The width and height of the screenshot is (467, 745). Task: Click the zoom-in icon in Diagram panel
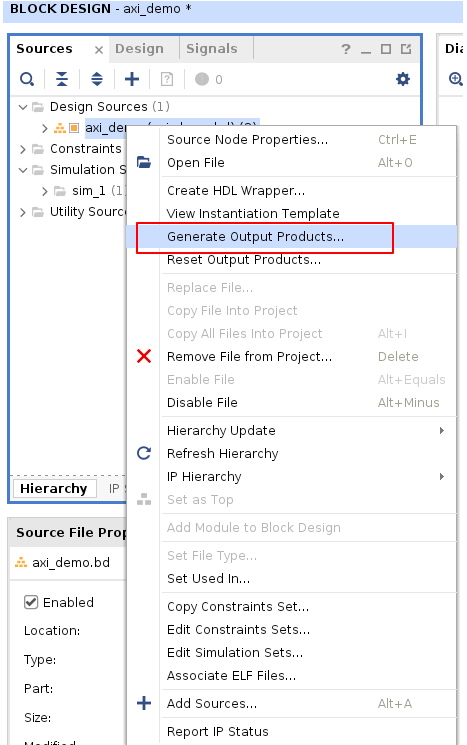coord(456,79)
